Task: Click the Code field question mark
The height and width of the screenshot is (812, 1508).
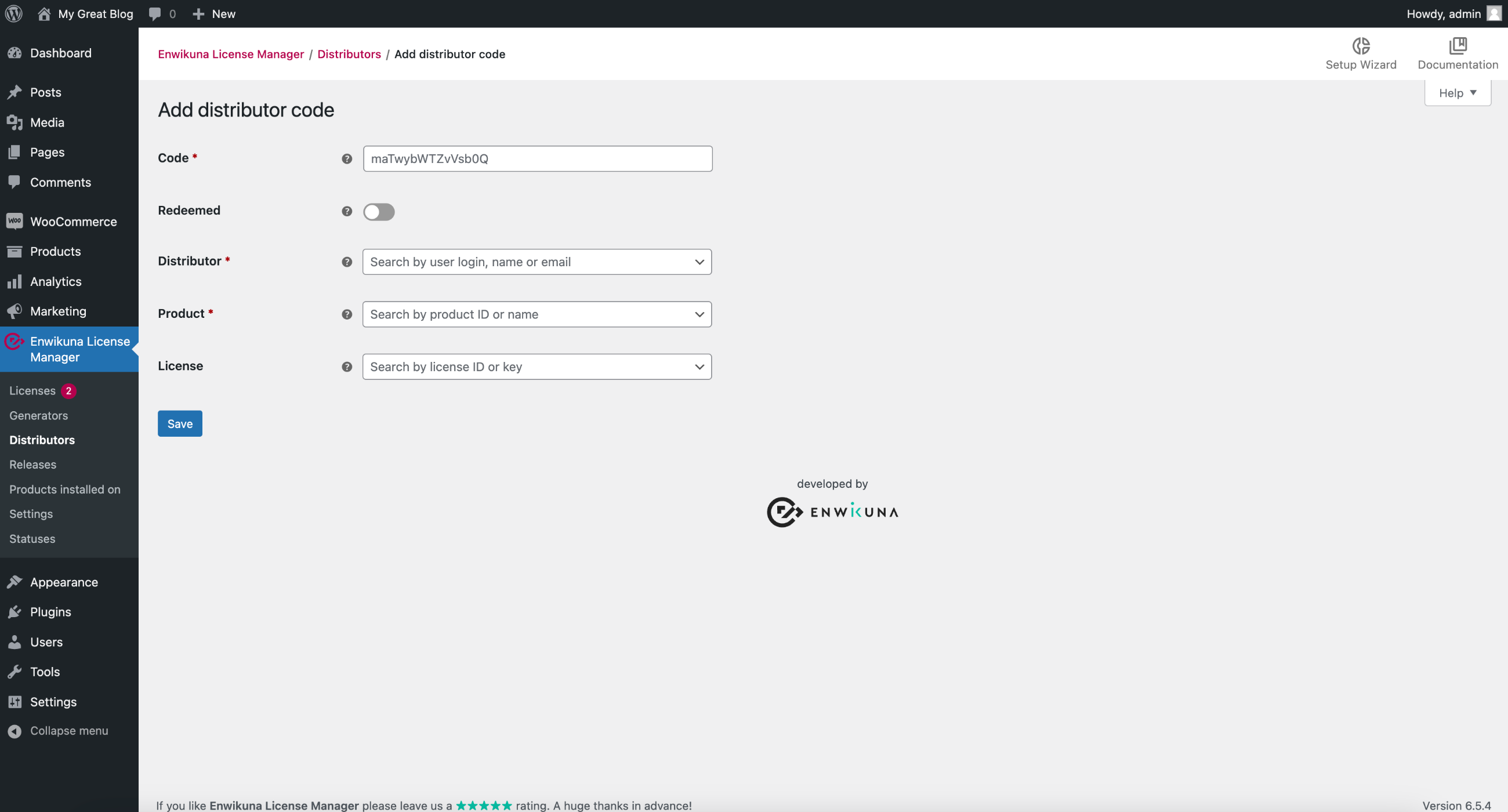Action: tap(347, 158)
